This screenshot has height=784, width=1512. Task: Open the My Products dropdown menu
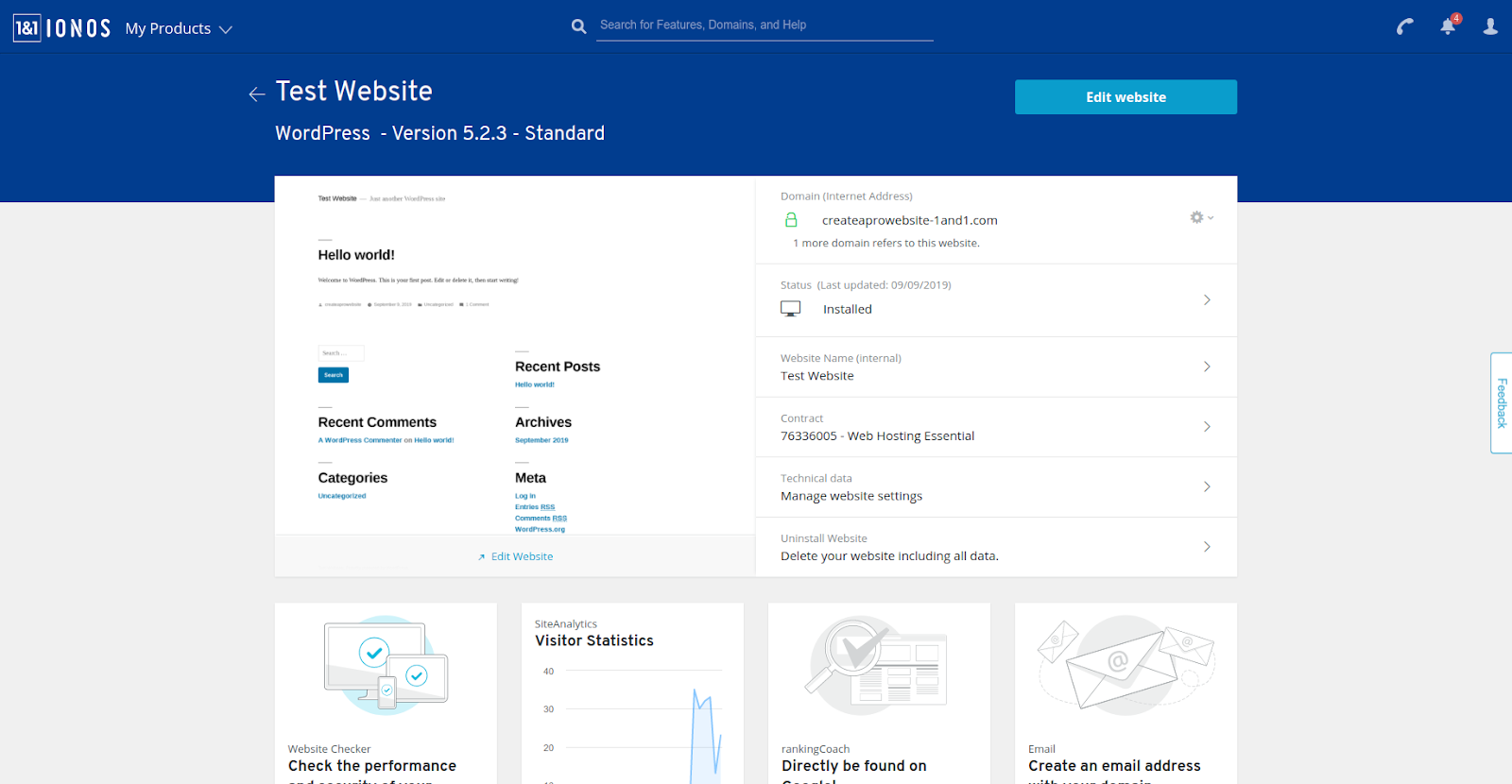click(179, 28)
